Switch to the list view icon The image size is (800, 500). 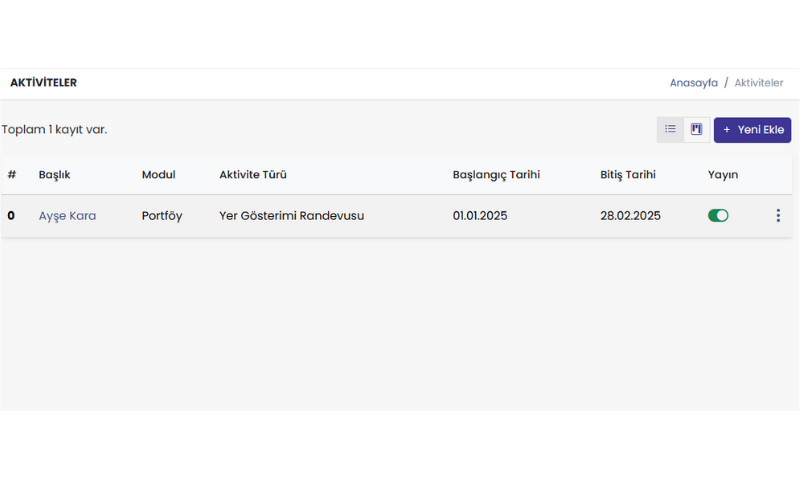point(670,129)
